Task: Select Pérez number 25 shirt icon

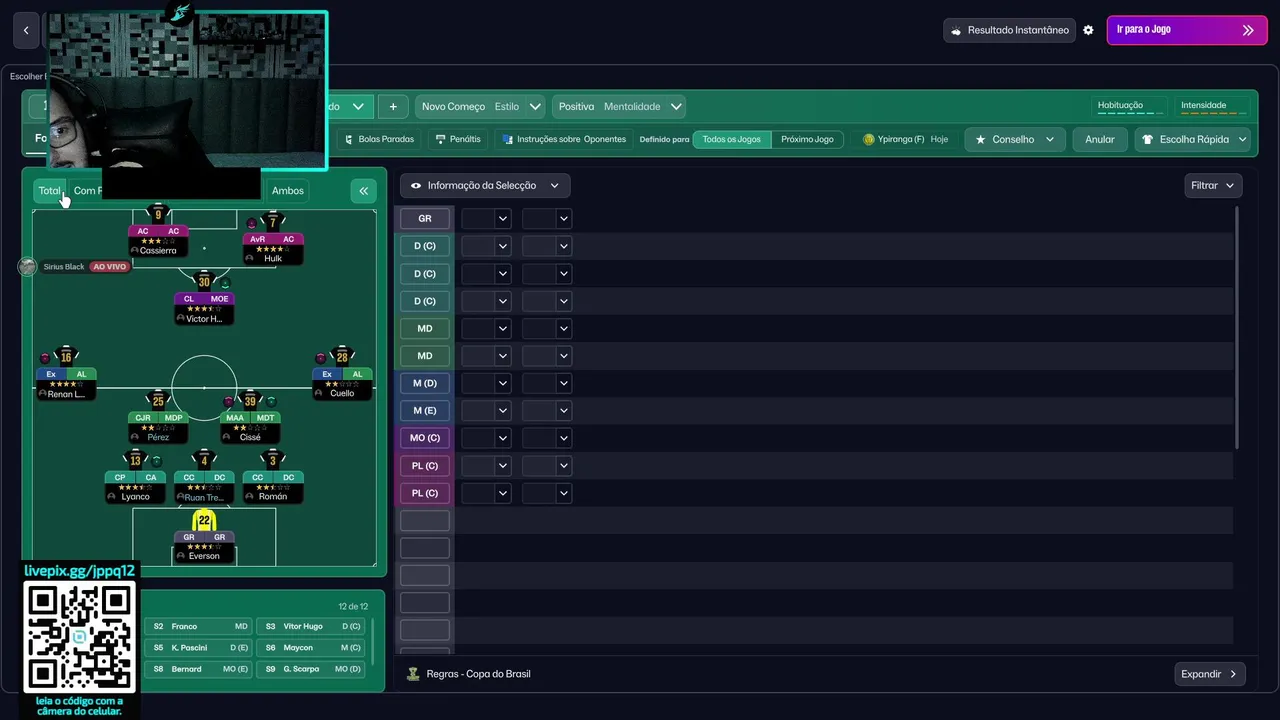Action: tap(158, 400)
